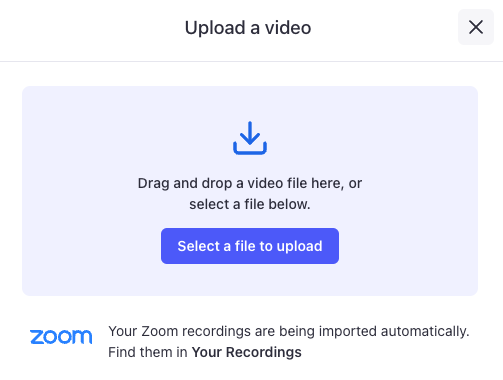Click the 'Find them in' text
The width and height of the screenshot is (503, 380).
[x=148, y=352]
